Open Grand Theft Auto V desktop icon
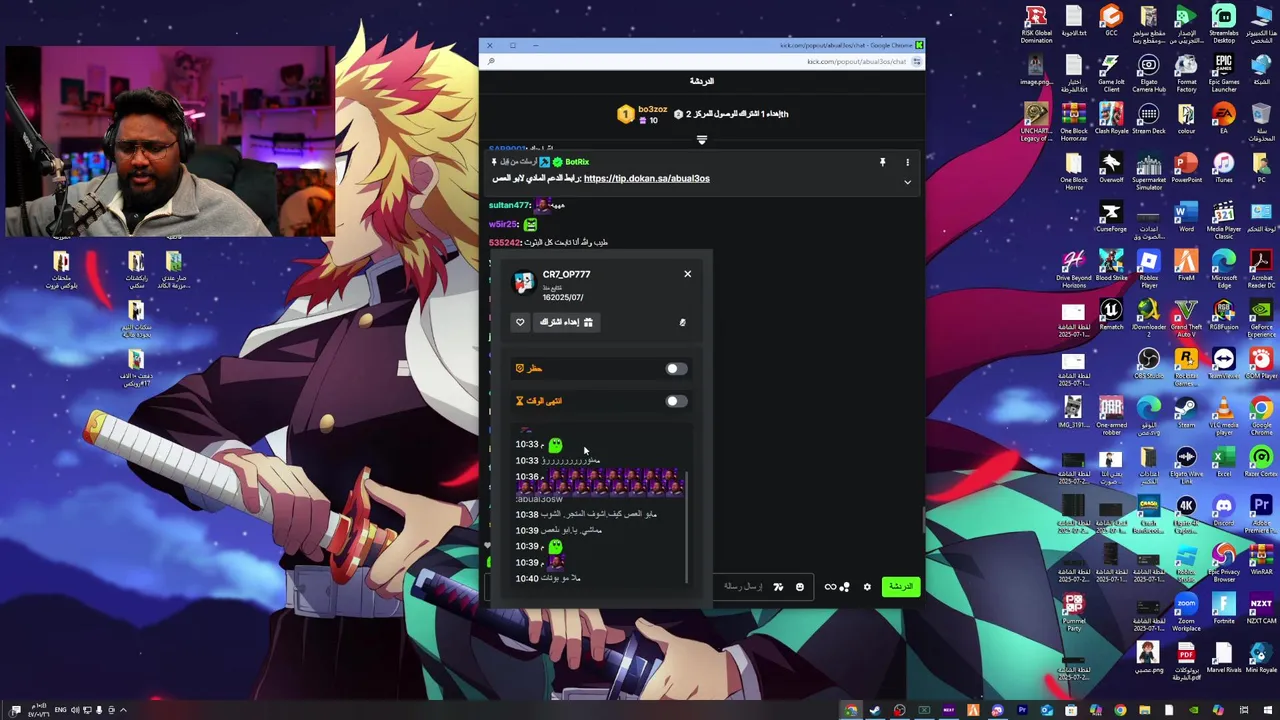 point(1186,318)
